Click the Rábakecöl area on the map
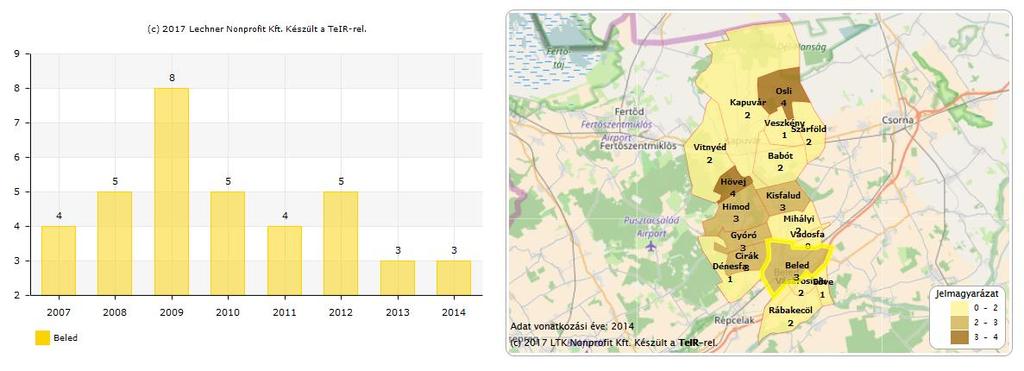1024x371 pixels. (x=789, y=314)
